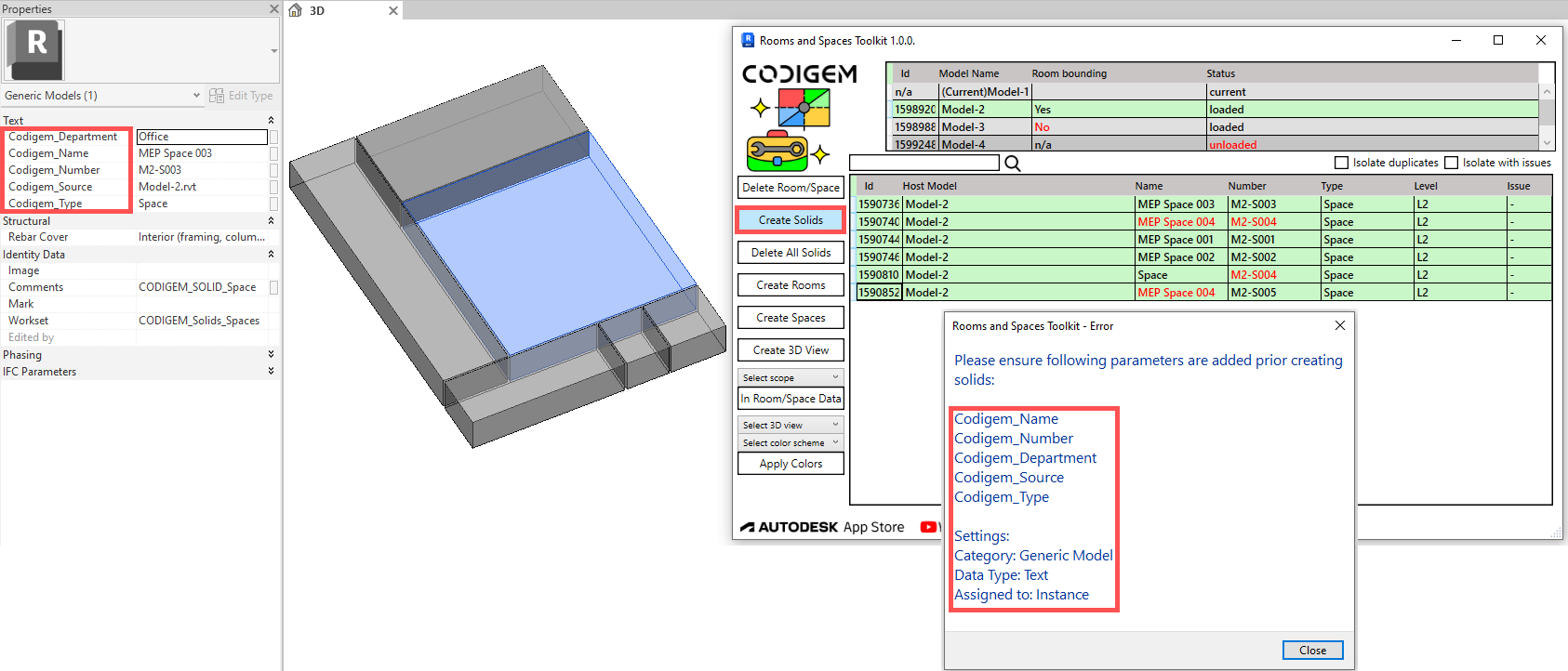Open the Autodesk App Store link
Viewport: 1568px width, 671px height.
pyautogui.click(x=822, y=527)
